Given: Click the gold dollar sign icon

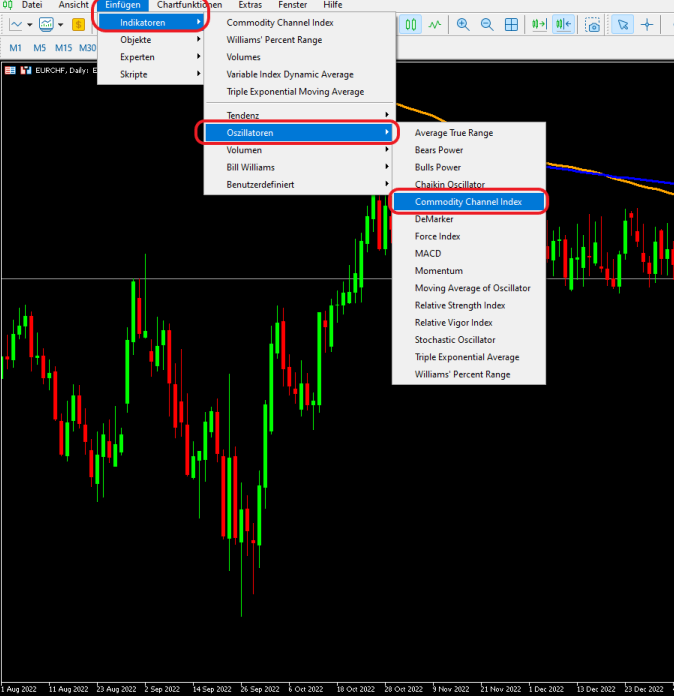Looking at the screenshot, I should 78,24.
